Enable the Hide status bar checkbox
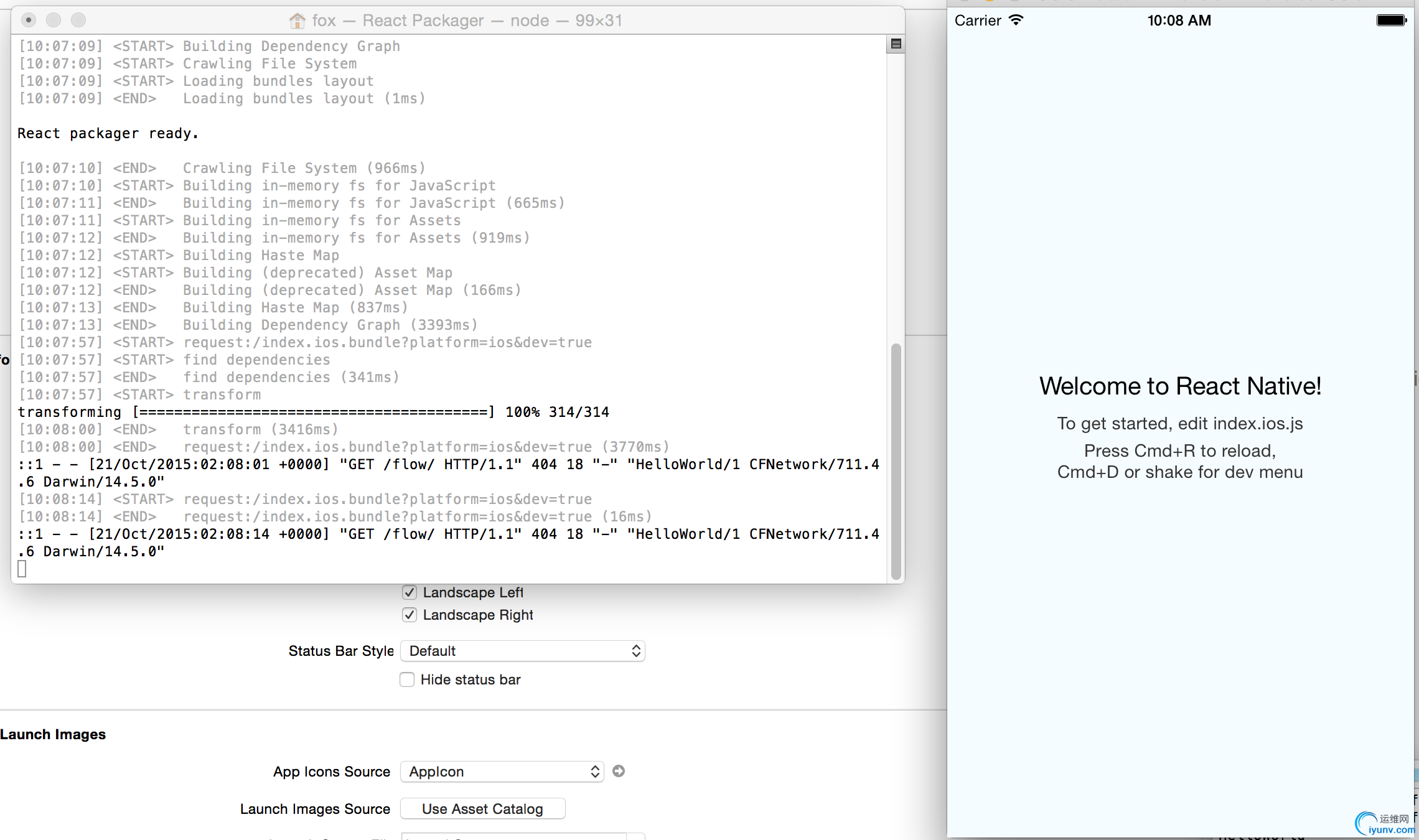The image size is (1419, 840). (x=407, y=679)
